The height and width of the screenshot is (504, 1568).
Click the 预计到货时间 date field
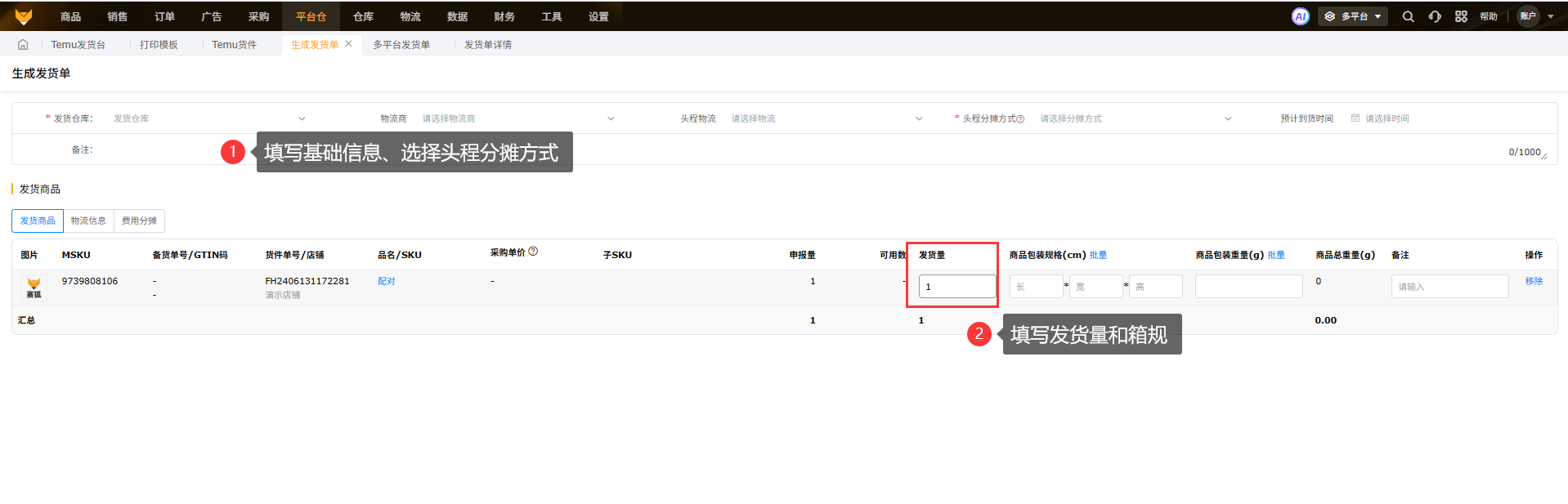pyautogui.click(x=1447, y=118)
